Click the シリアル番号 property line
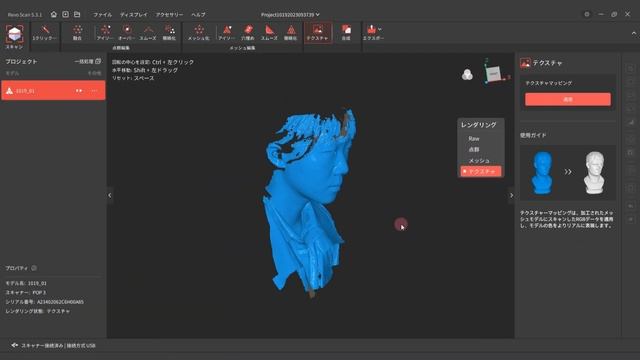 (x=44, y=302)
